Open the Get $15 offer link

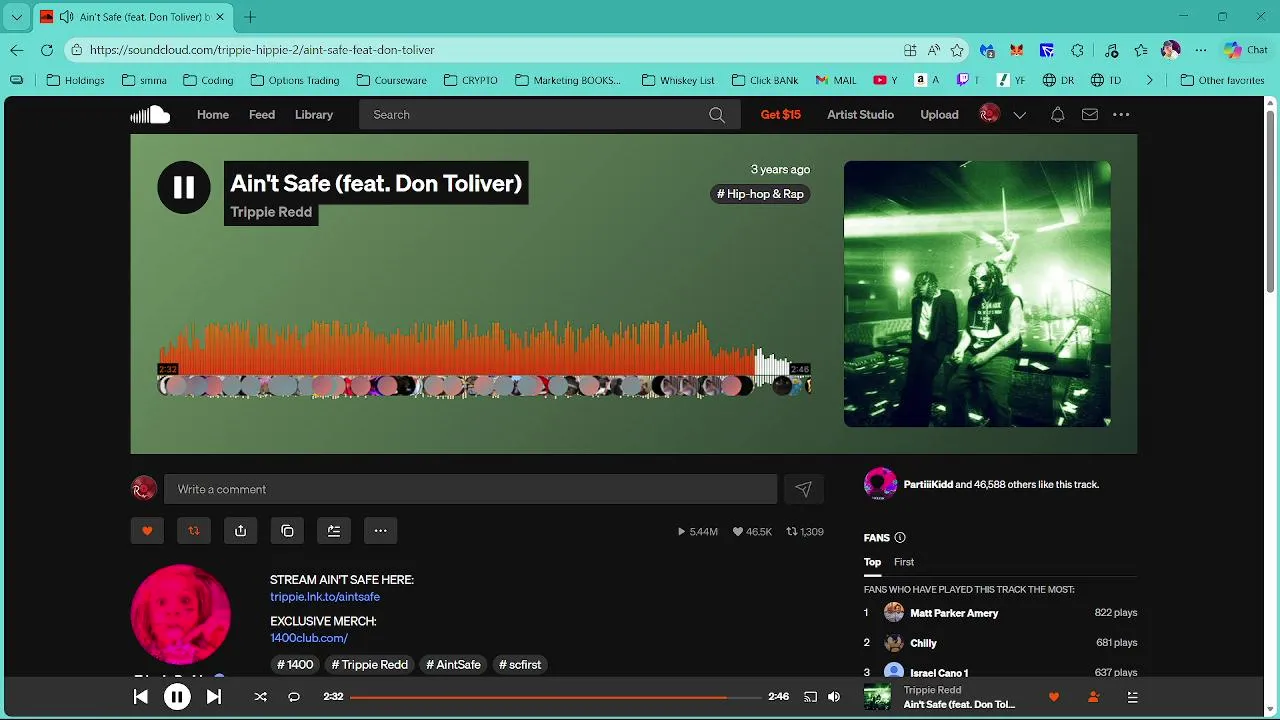coord(781,115)
